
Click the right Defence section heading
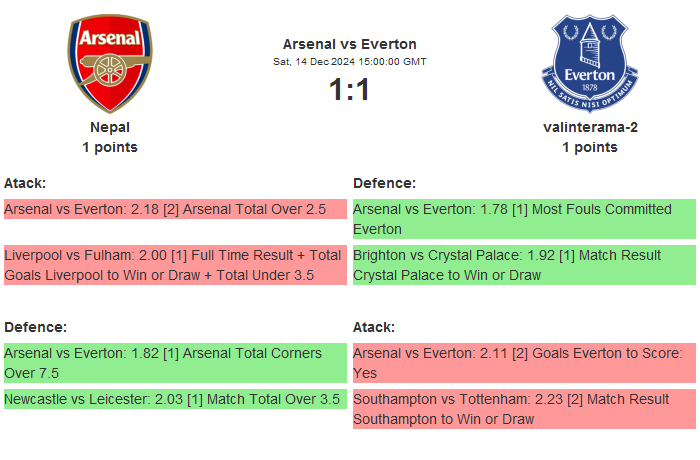coord(384,183)
